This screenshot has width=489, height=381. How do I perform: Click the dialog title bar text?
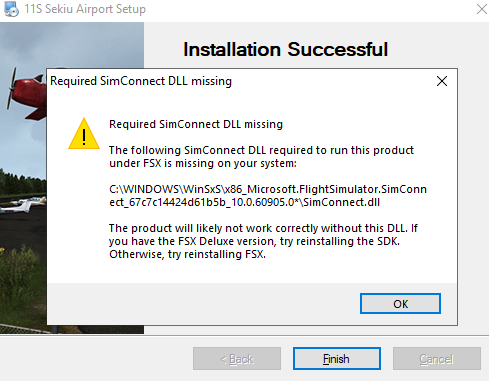(x=141, y=81)
